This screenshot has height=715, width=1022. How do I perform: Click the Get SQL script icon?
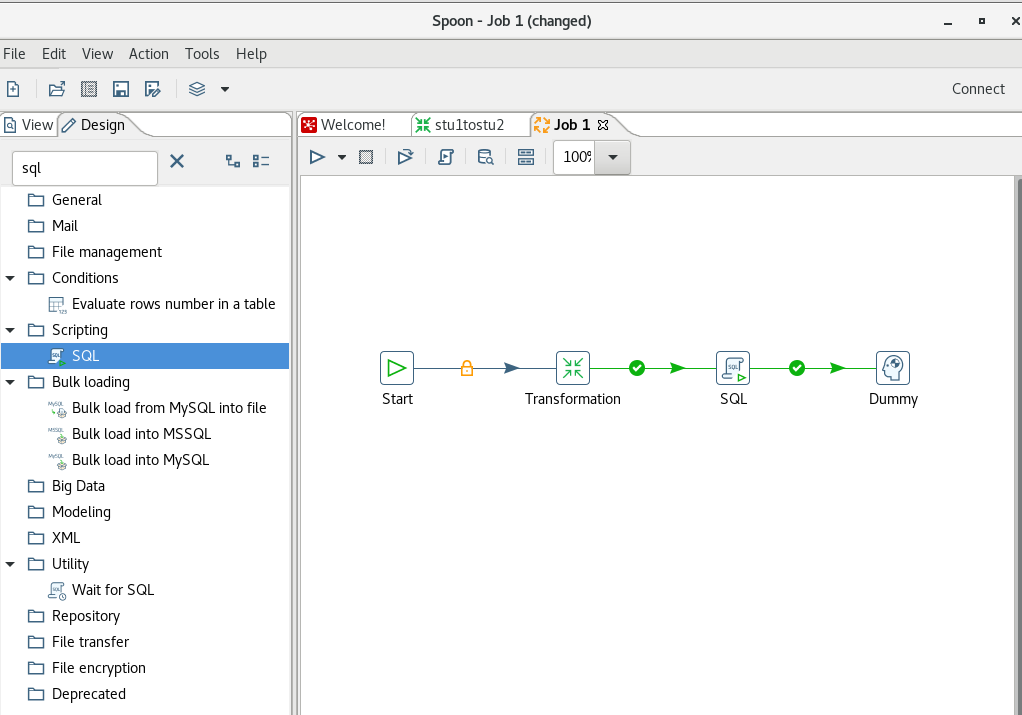(x=446, y=157)
